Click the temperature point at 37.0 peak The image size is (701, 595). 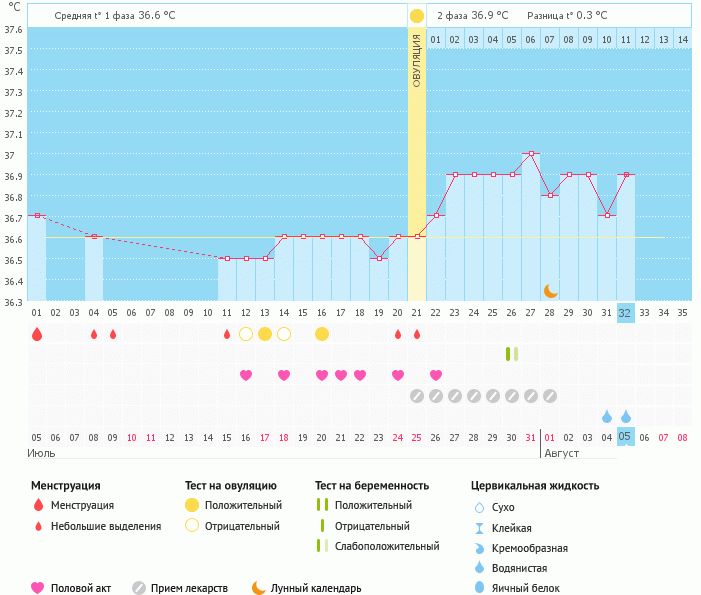point(531,154)
